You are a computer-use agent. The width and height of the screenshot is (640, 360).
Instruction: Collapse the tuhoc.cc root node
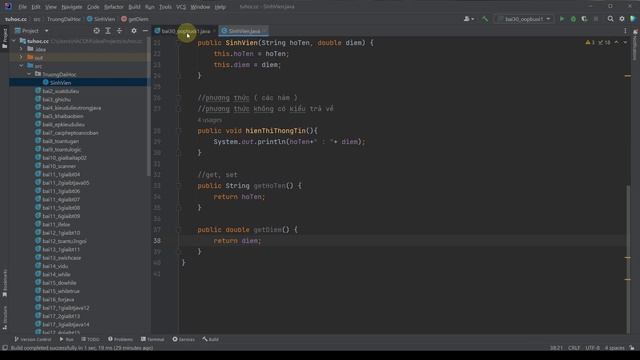coord(14,41)
